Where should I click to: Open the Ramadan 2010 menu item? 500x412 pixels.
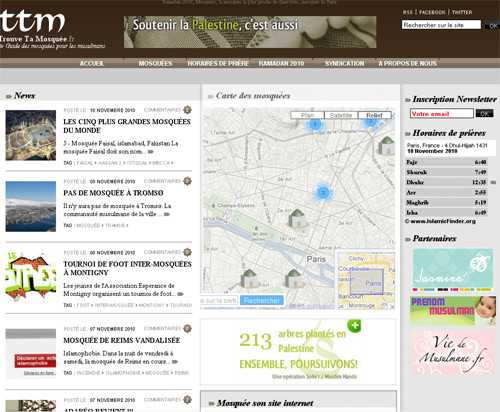(281, 63)
